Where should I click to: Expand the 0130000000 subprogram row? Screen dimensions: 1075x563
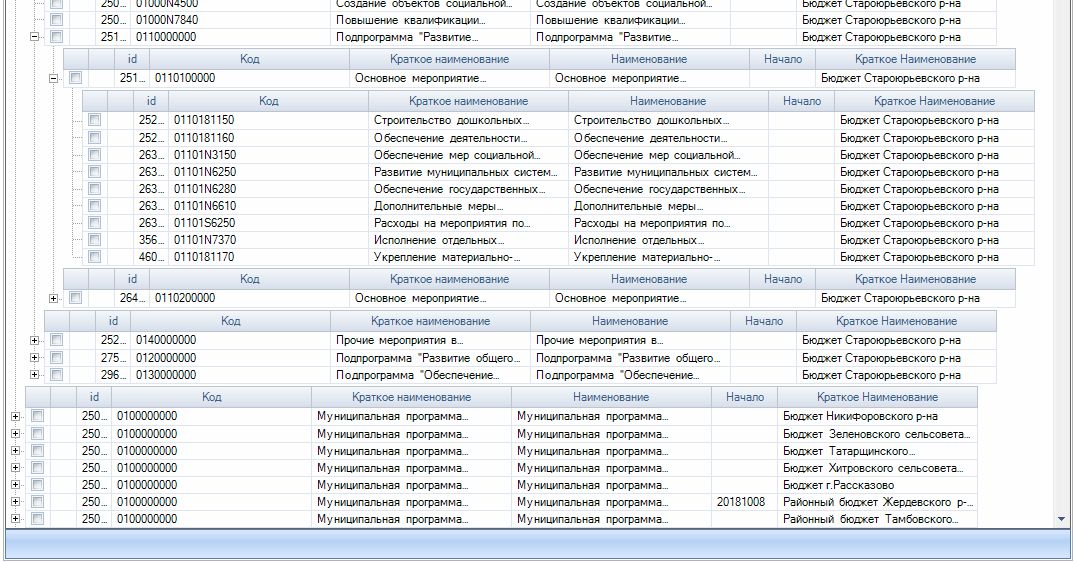point(35,375)
